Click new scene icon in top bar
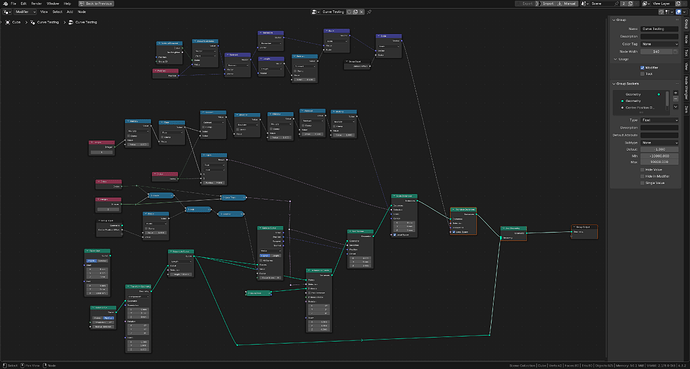Viewport: 690px width, 369px height. pos(631,4)
